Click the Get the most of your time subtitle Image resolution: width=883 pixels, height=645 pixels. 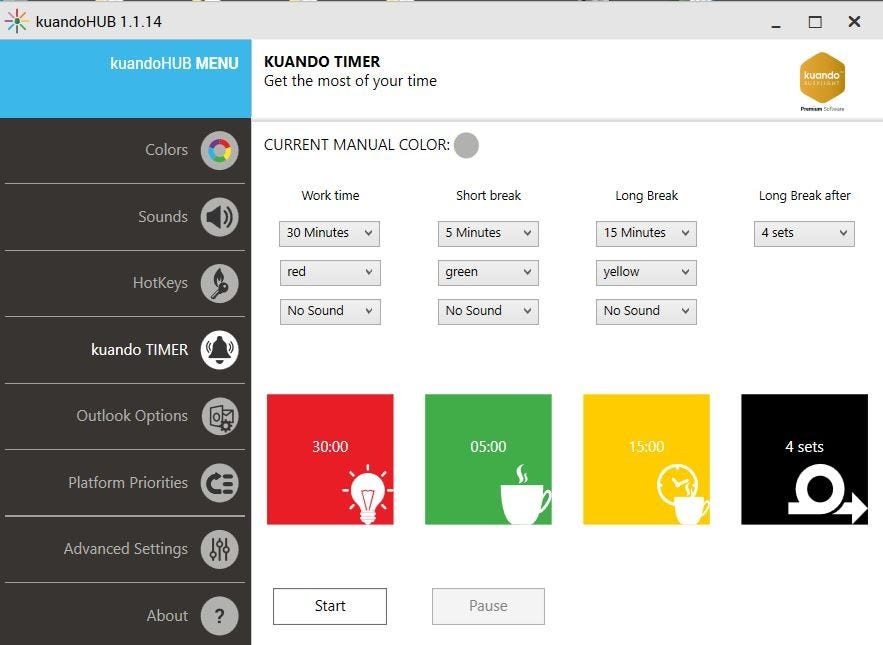click(350, 81)
